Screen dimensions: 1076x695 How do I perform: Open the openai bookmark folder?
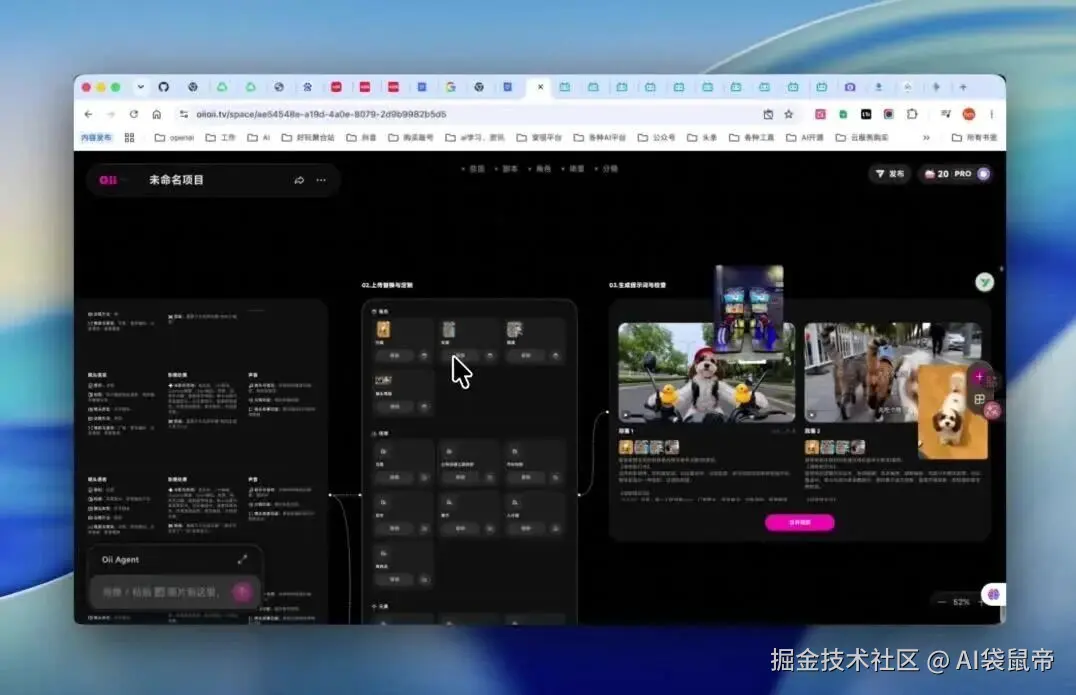[174, 137]
